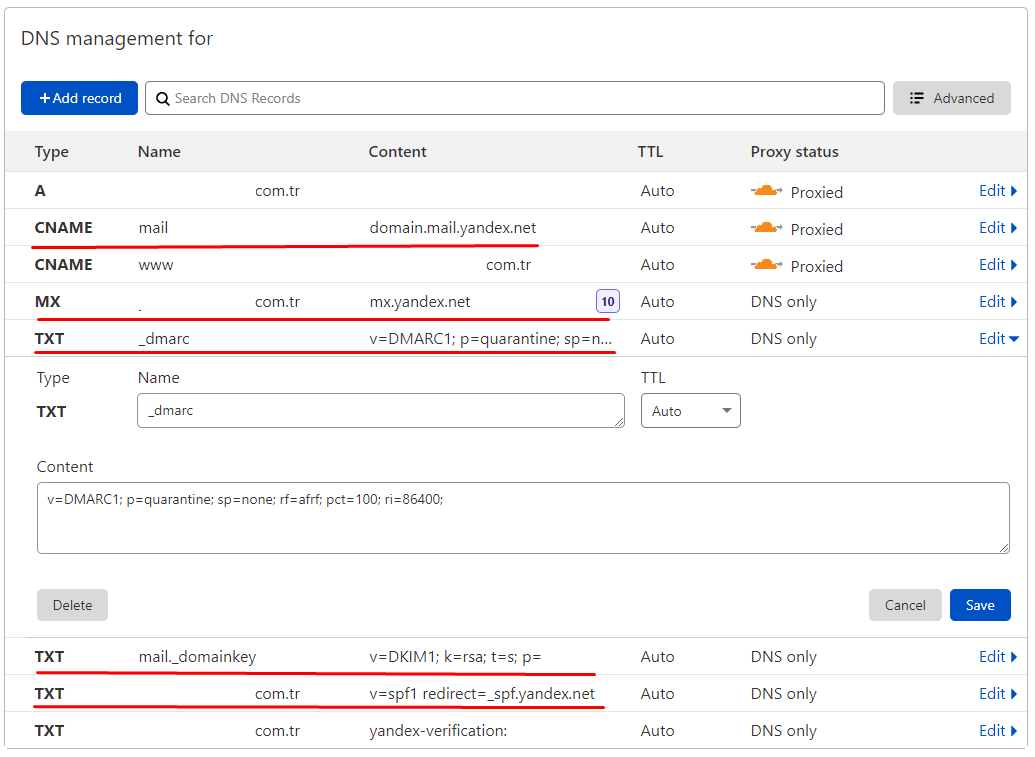Image resolution: width=1035 pixels, height=757 pixels.
Task: Focus the Search DNS Records field
Action: click(515, 98)
